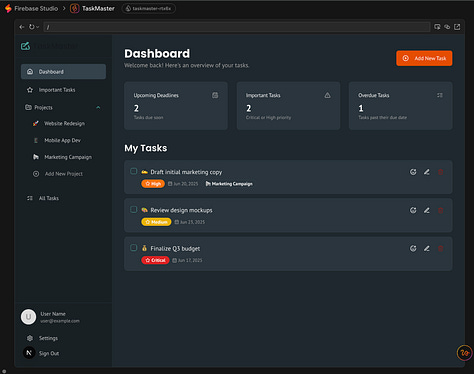This screenshot has width=474, height=374.
Task: Edit the Draft initial marketing copy task
Action: [x=427, y=172]
